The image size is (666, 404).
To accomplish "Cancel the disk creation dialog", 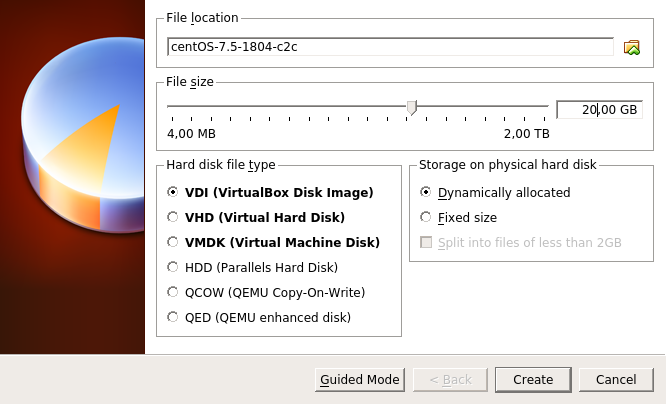I will (x=616, y=380).
